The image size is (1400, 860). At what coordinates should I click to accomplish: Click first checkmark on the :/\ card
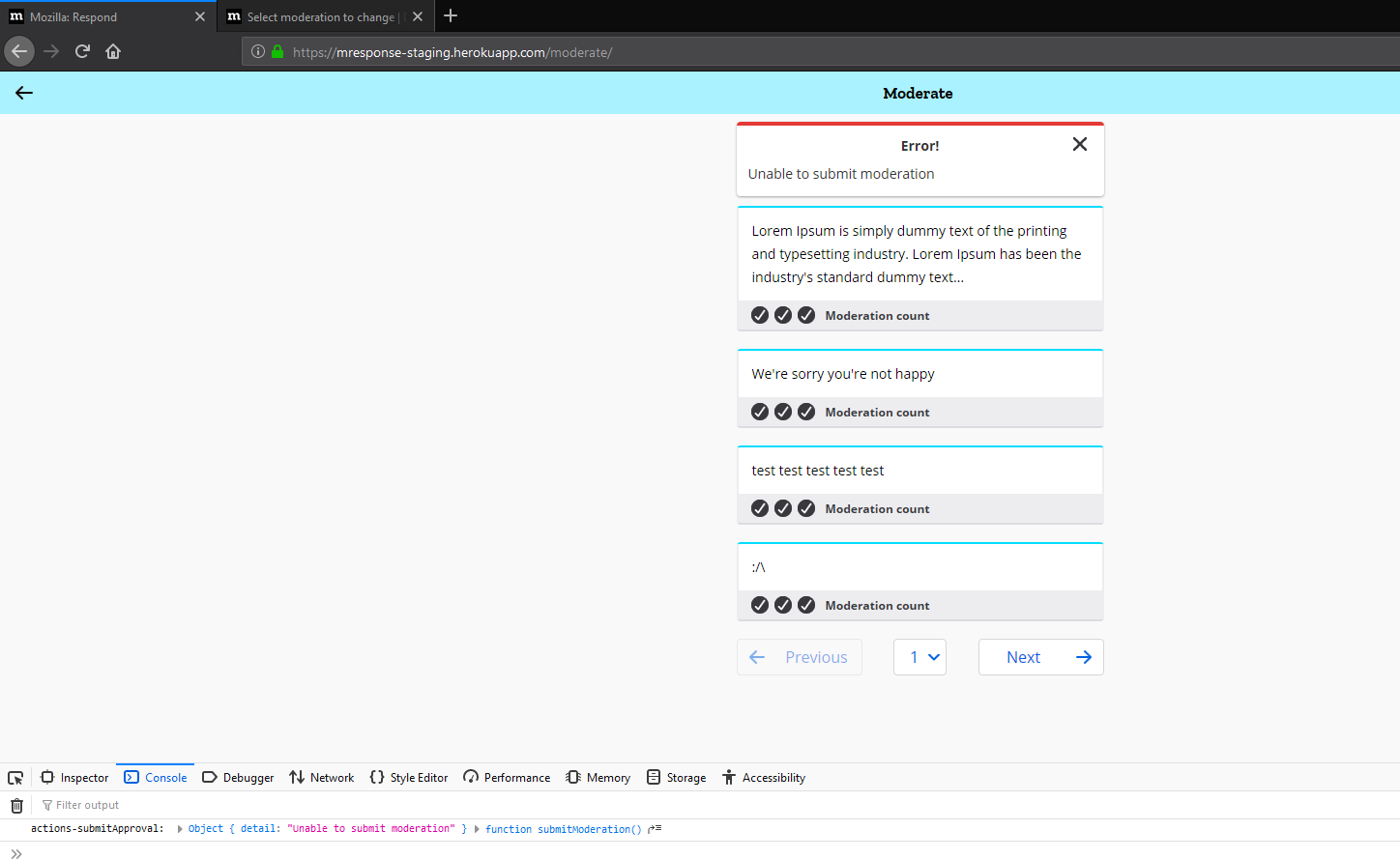coord(760,605)
